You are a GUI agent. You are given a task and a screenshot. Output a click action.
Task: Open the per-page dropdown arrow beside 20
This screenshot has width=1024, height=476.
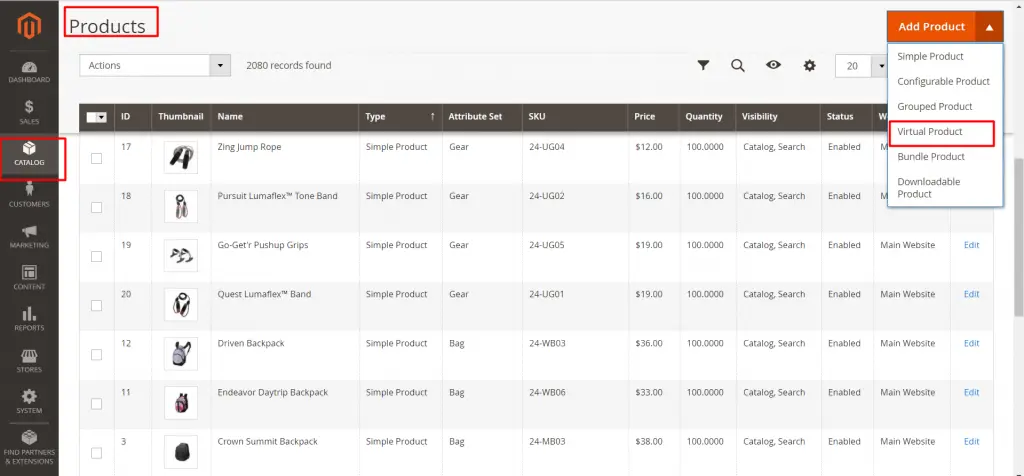(x=880, y=65)
